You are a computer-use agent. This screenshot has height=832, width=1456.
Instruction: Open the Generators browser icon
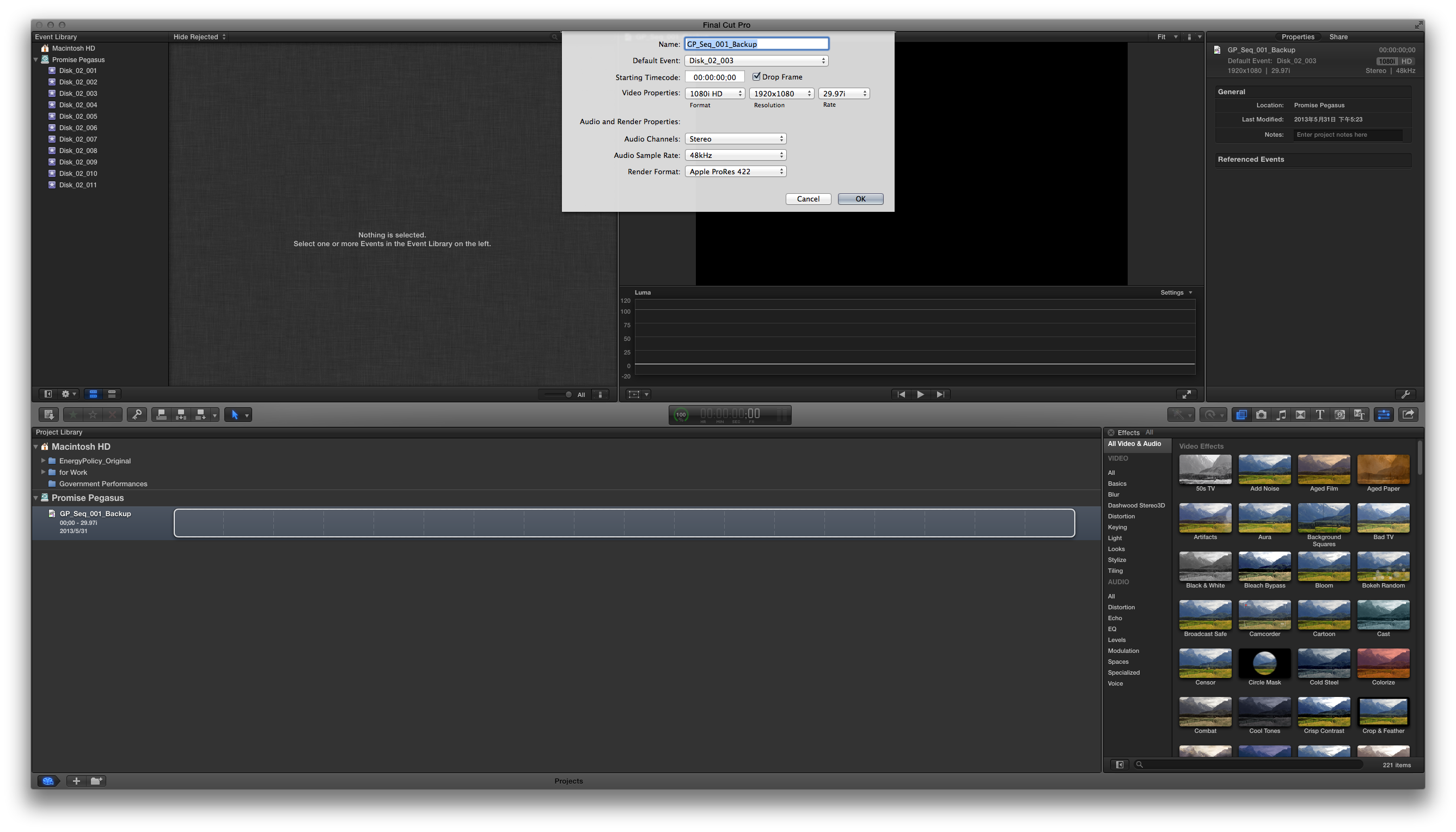coord(1339,415)
